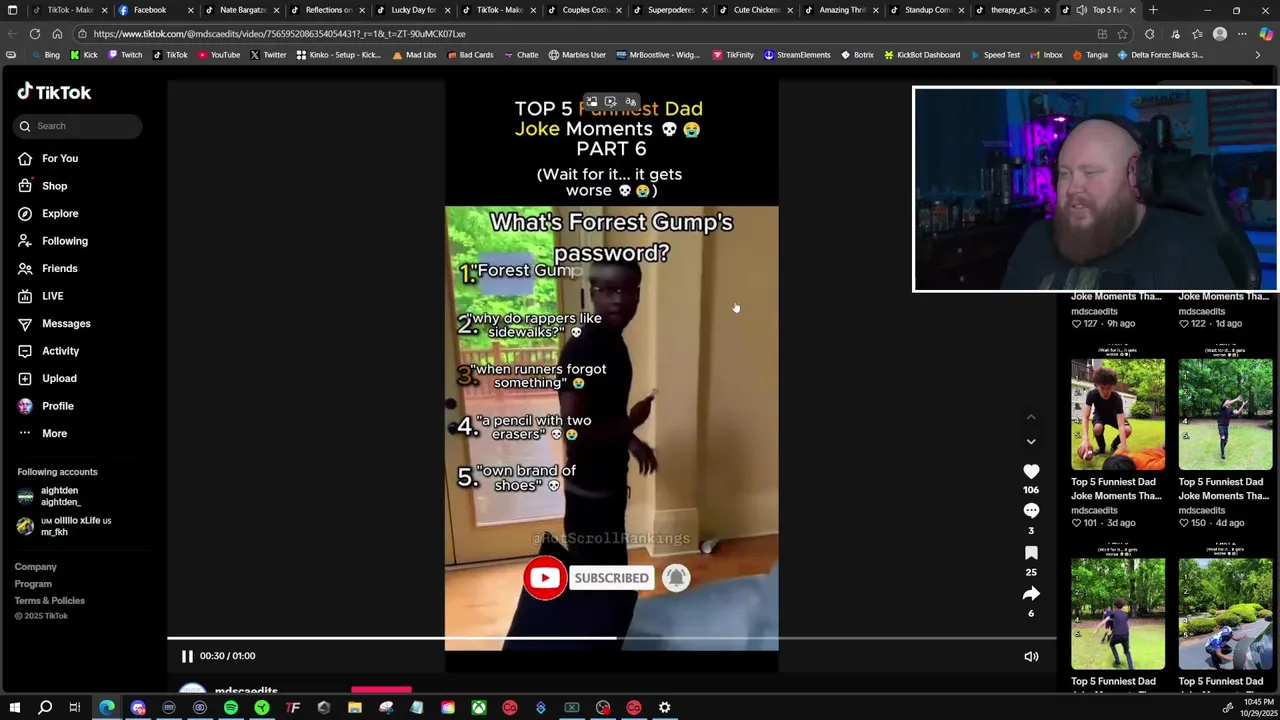1280x720 pixels.
Task: Save the video with the bookmark icon
Action: [1031, 553]
